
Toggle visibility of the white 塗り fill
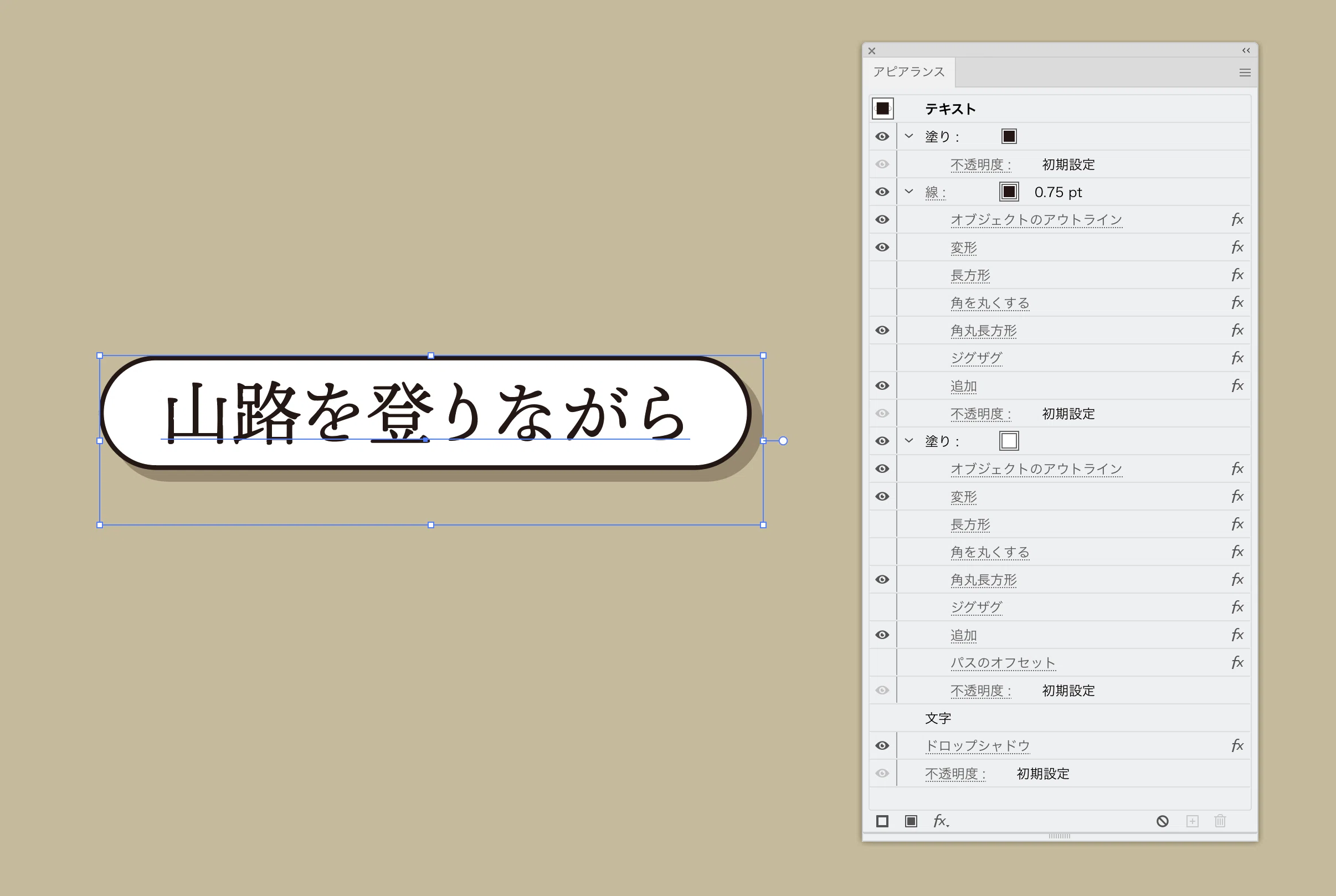(882, 441)
